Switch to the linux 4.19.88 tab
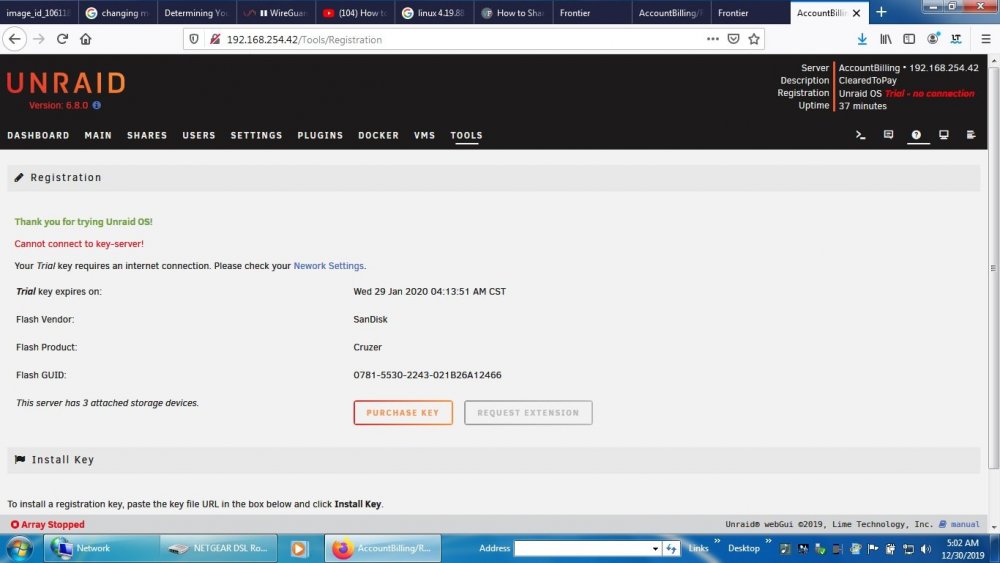This screenshot has height=563, width=1000. coord(434,13)
